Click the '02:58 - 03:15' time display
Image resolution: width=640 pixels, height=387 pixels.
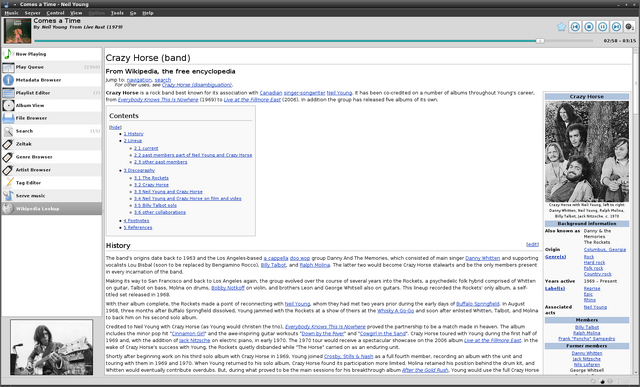tap(620, 41)
